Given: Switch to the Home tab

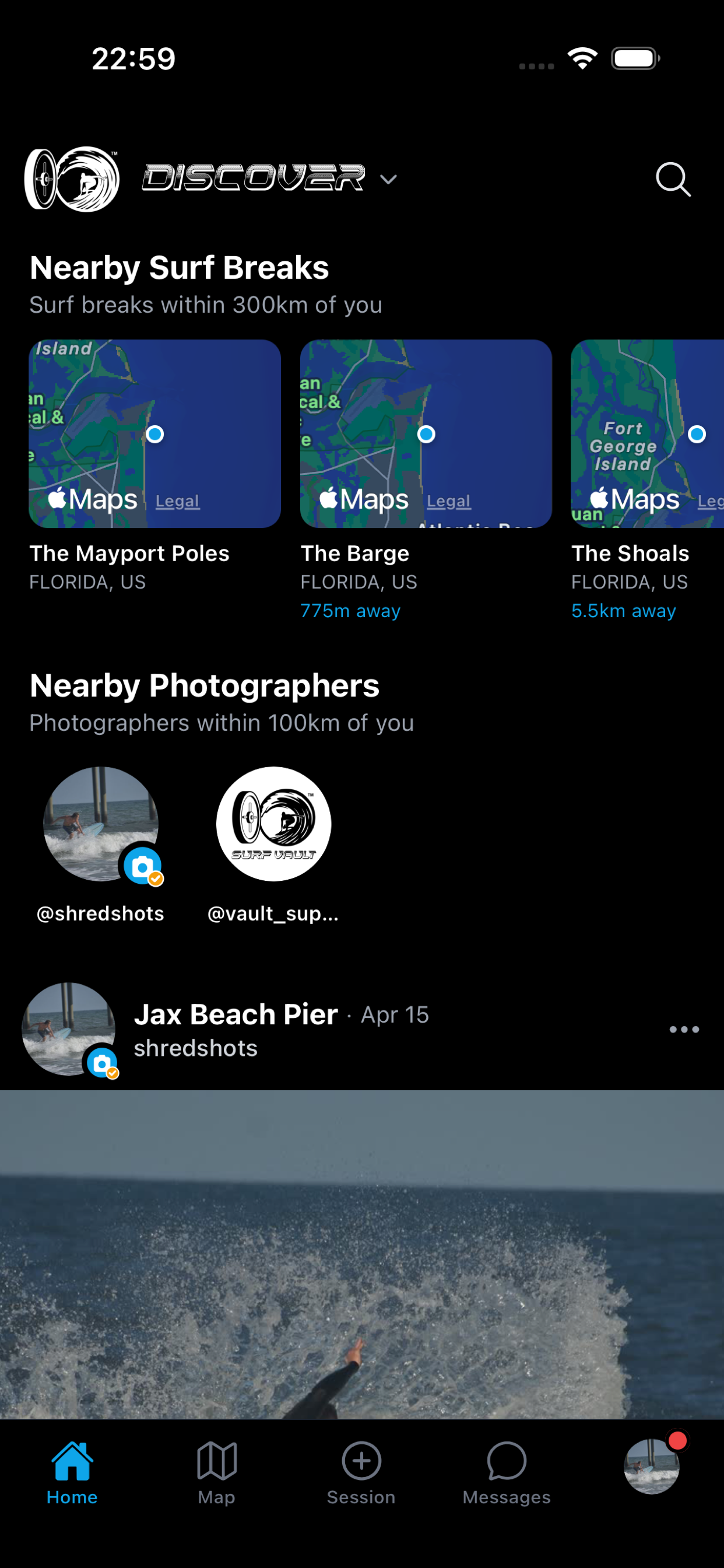Looking at the screenshot, I should click(x=72, y=1473).
